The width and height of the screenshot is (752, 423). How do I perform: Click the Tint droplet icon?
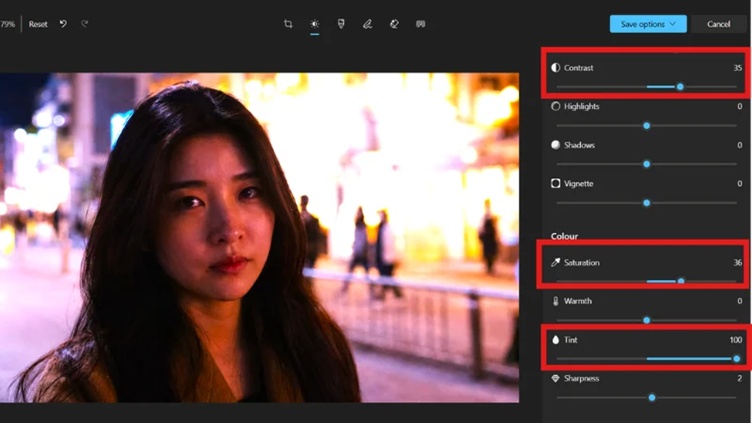(555, 340)
